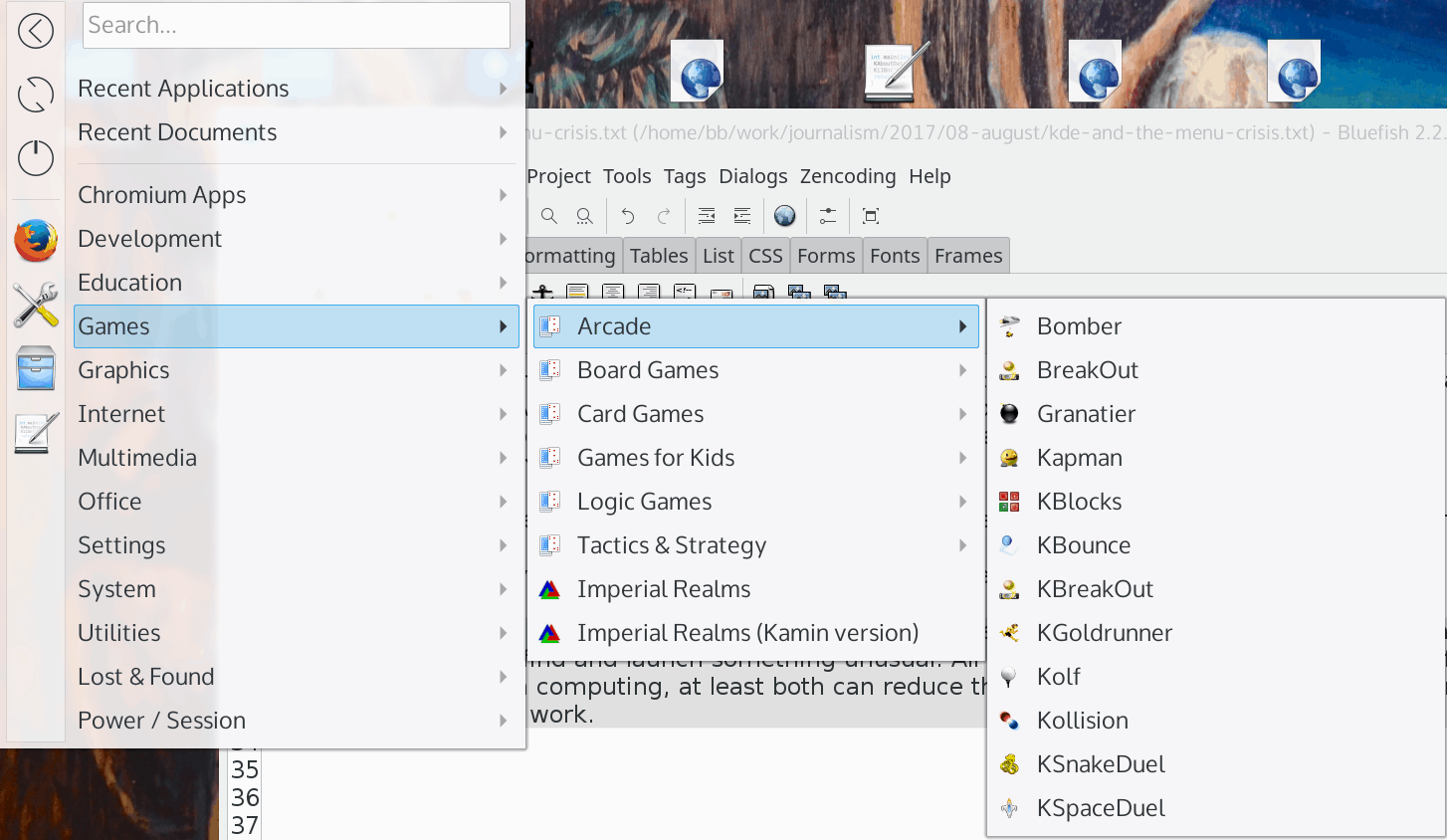Launch Bomber from the Arcade submenu
Image resolution: width=1447 pixels, height=840 pixels.
(x=1216, y=326)
